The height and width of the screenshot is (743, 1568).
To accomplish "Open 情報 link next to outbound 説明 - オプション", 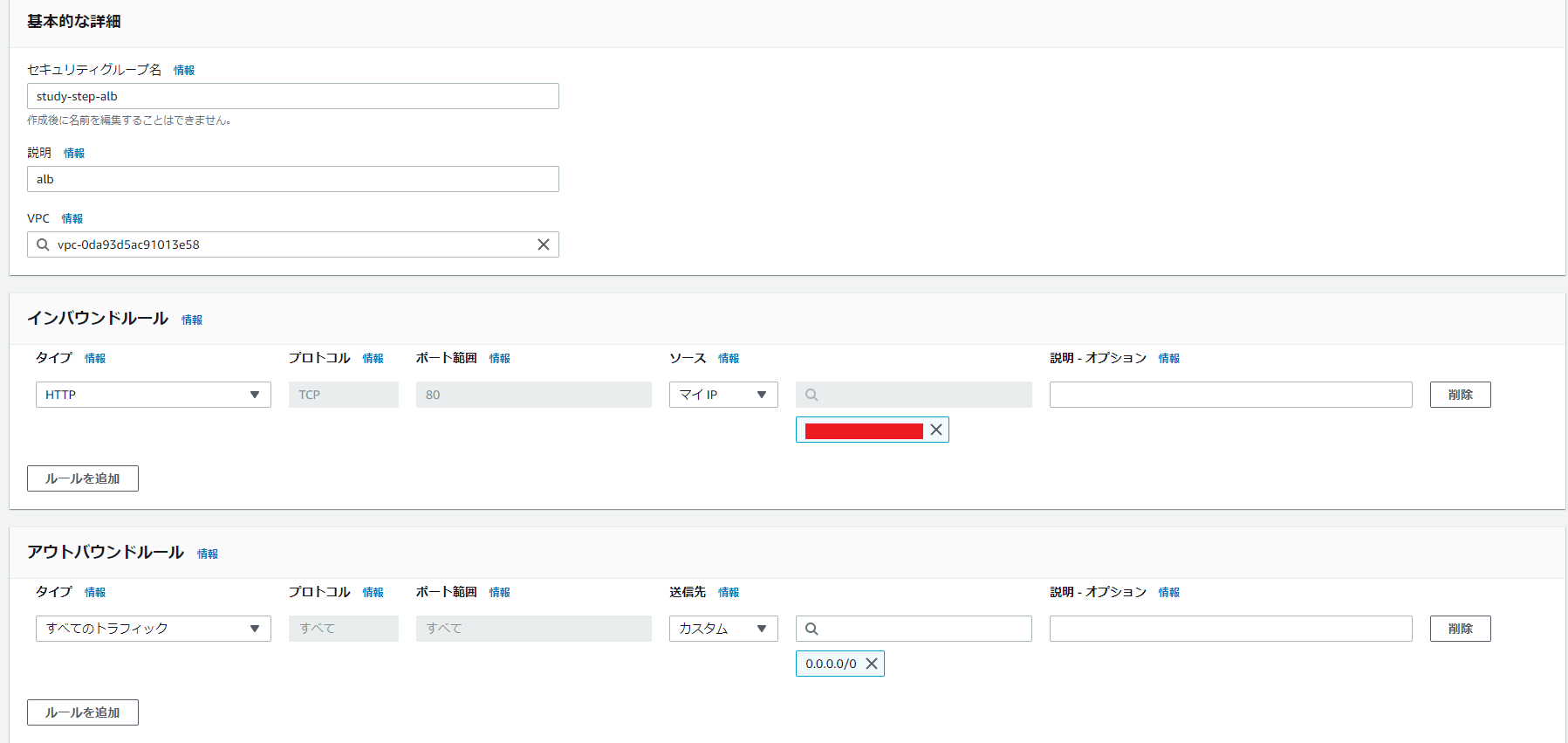I will click(1169, 592).
